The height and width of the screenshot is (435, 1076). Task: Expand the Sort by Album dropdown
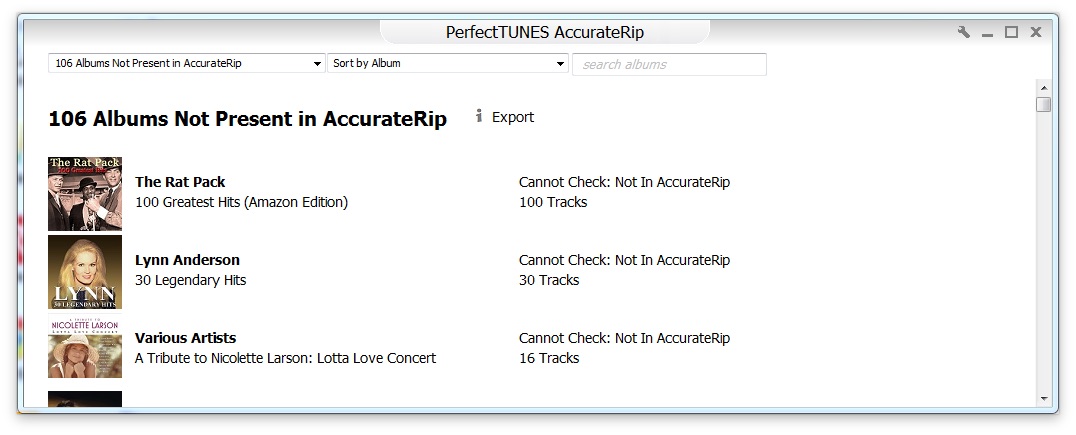click(x=448, y=63)
